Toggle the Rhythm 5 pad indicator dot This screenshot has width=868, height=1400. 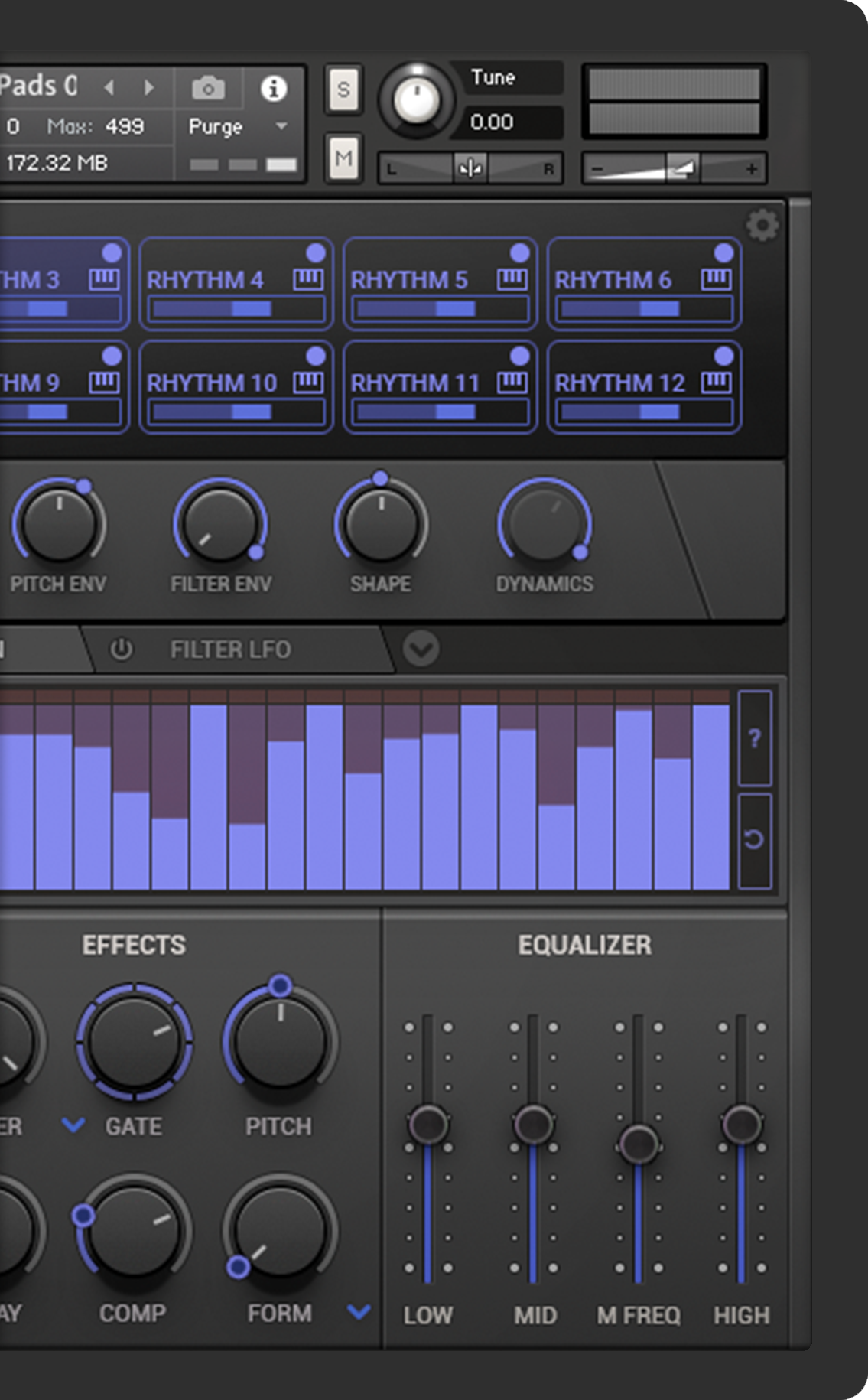[520, 252]
